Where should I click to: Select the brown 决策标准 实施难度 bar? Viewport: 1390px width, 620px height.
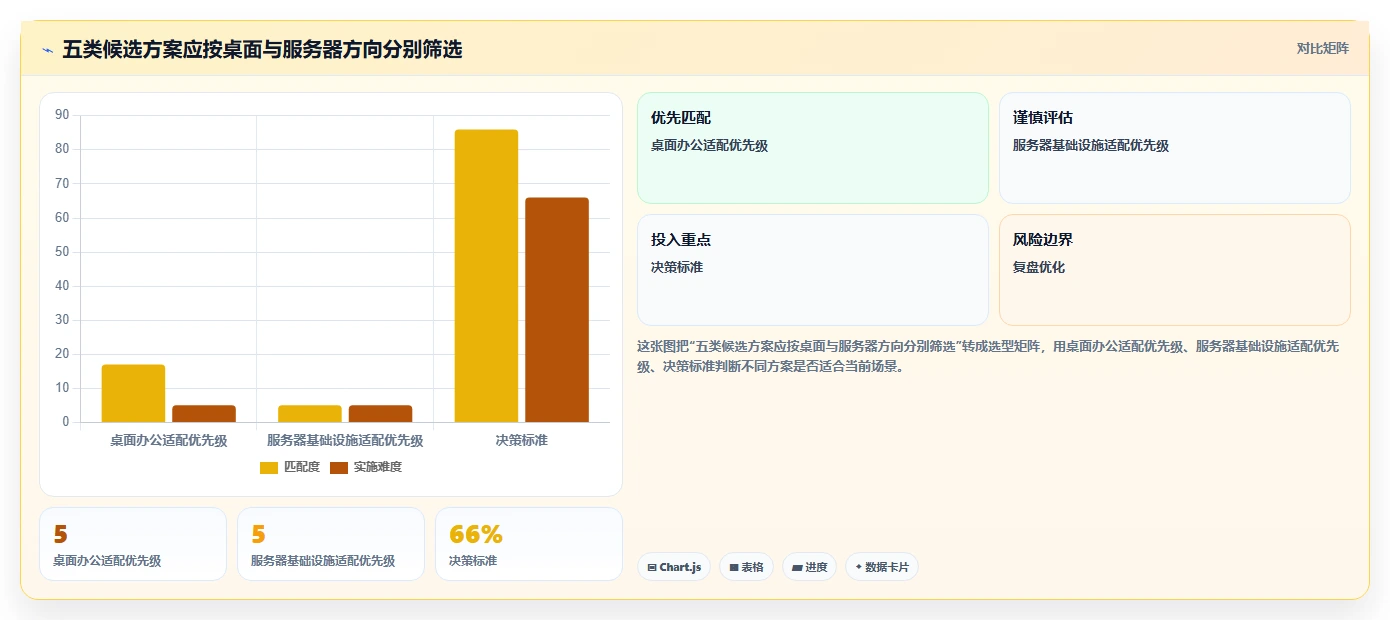click(557, 310)
